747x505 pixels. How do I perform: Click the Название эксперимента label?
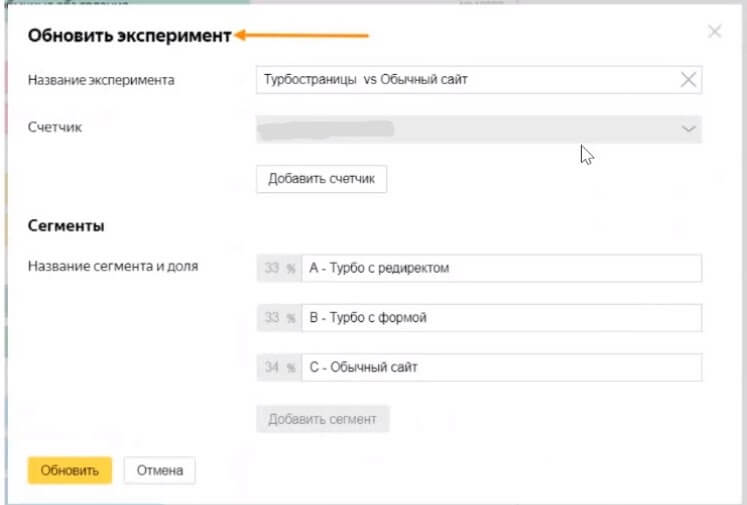point(101,80)
